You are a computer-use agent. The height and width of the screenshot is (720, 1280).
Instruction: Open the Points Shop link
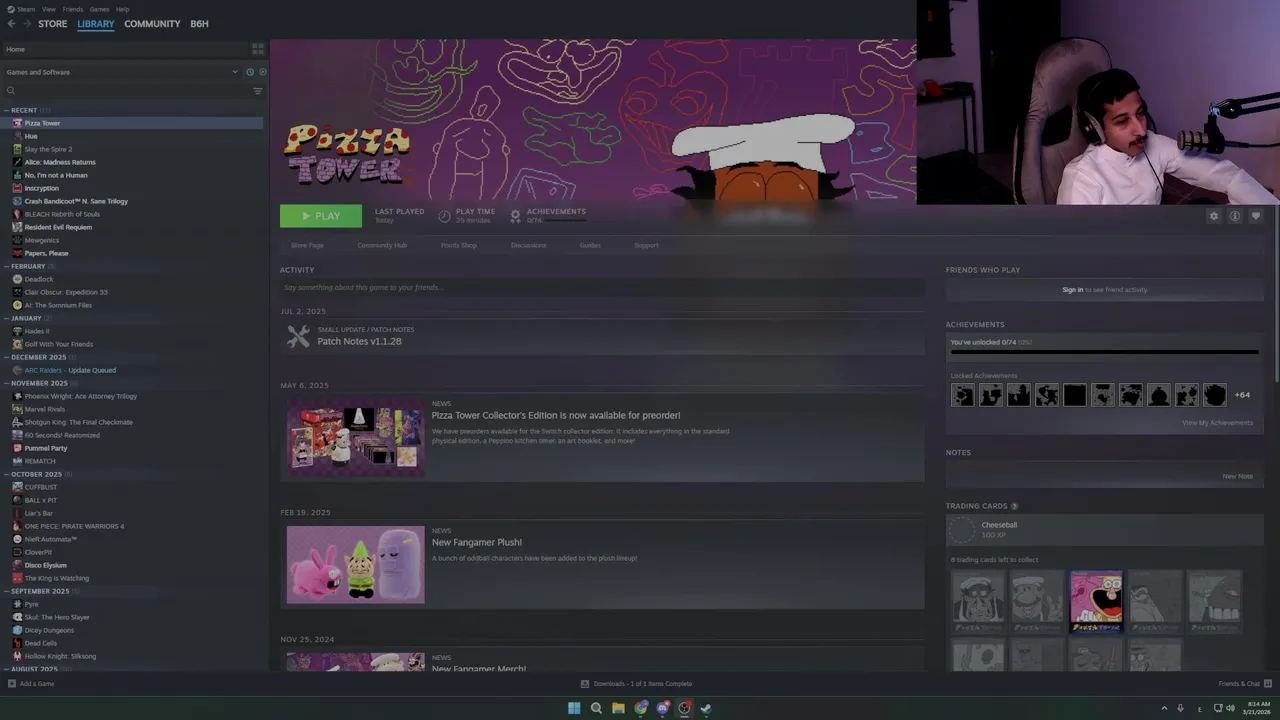(x=459, y=245)
